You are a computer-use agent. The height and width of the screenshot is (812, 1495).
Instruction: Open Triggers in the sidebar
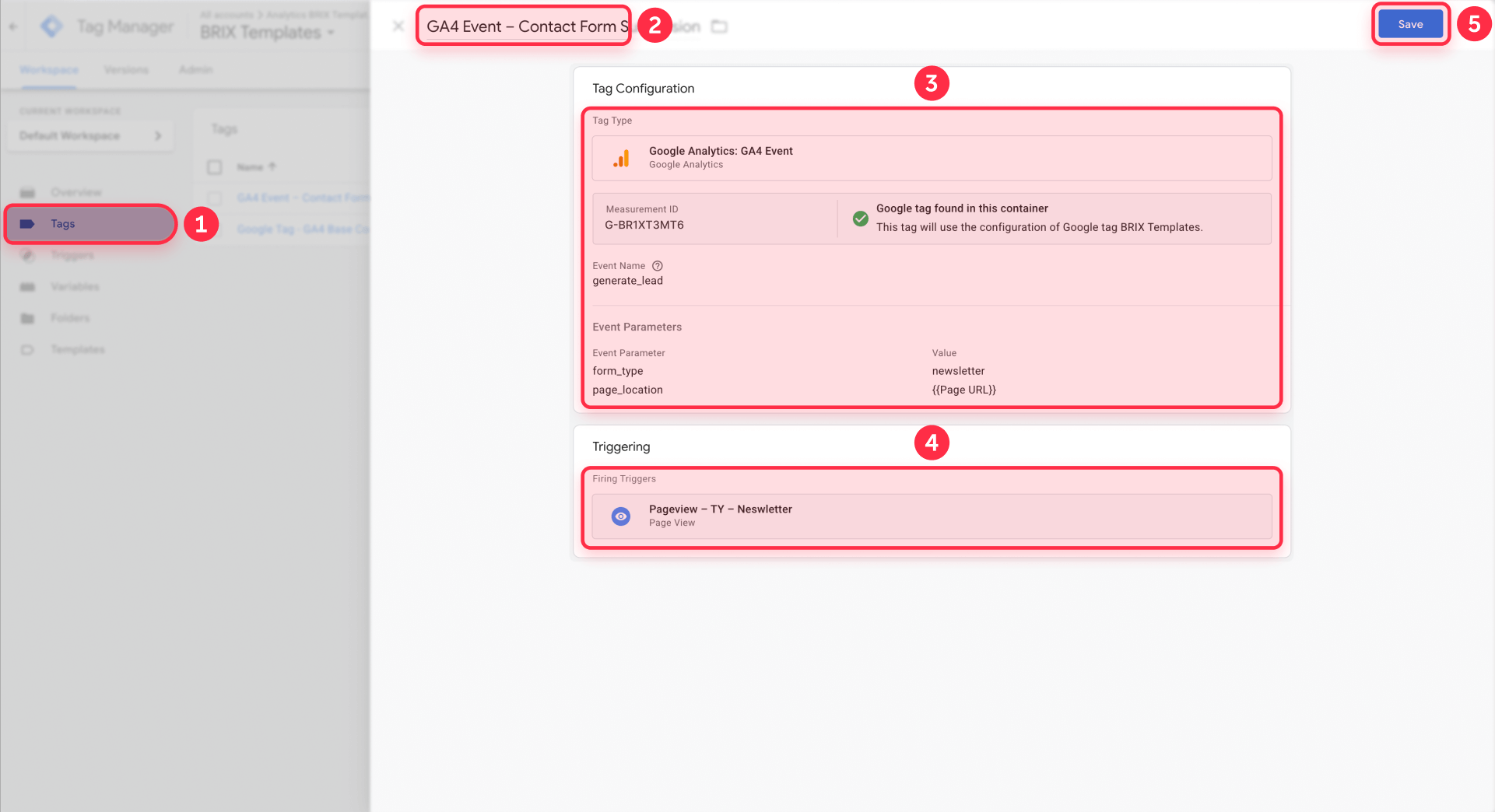coord(72,255)
